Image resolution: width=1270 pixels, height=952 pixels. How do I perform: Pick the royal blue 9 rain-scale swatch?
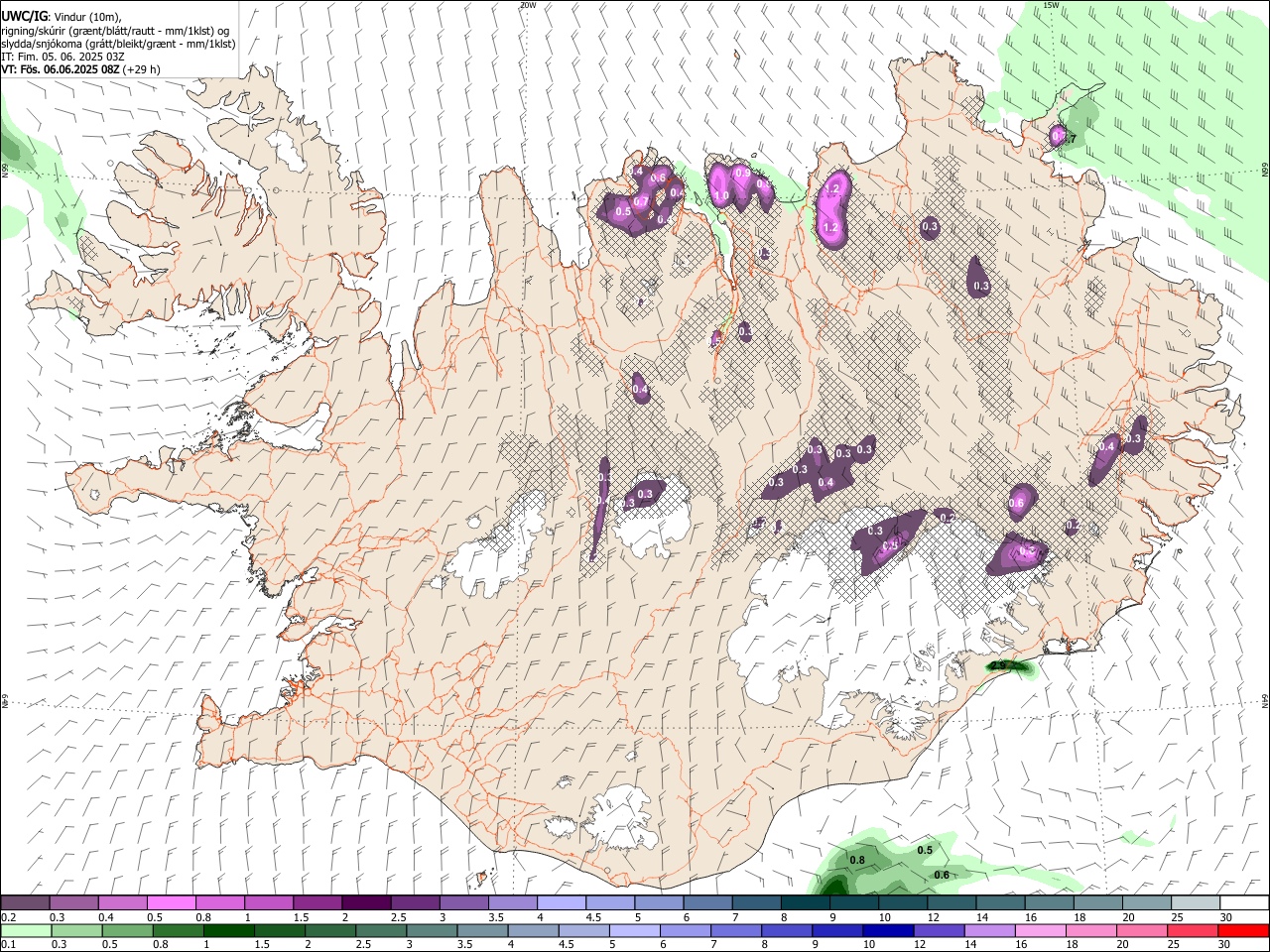[x=837, y=930]
